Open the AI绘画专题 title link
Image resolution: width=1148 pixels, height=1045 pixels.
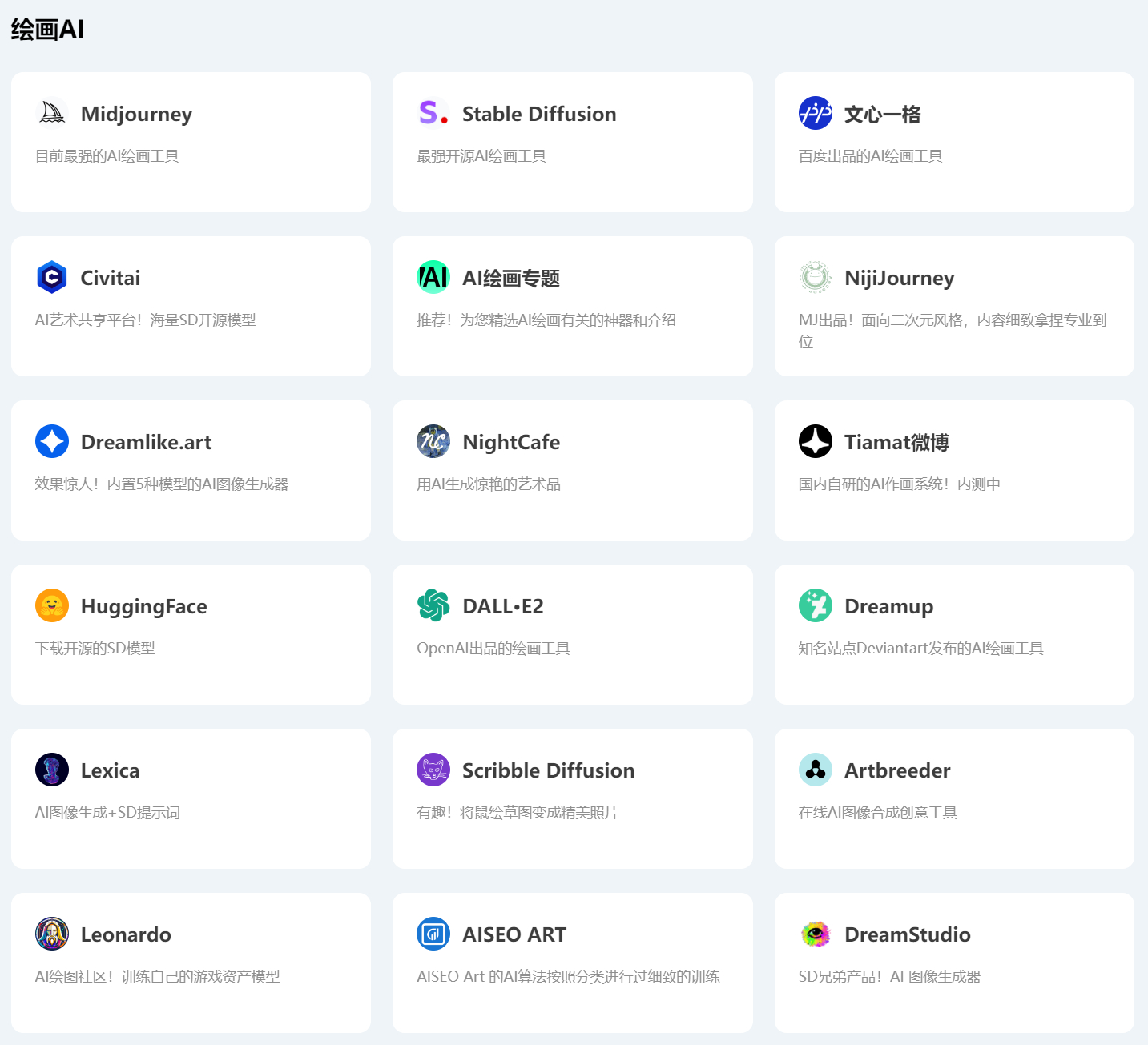point(511,278)
